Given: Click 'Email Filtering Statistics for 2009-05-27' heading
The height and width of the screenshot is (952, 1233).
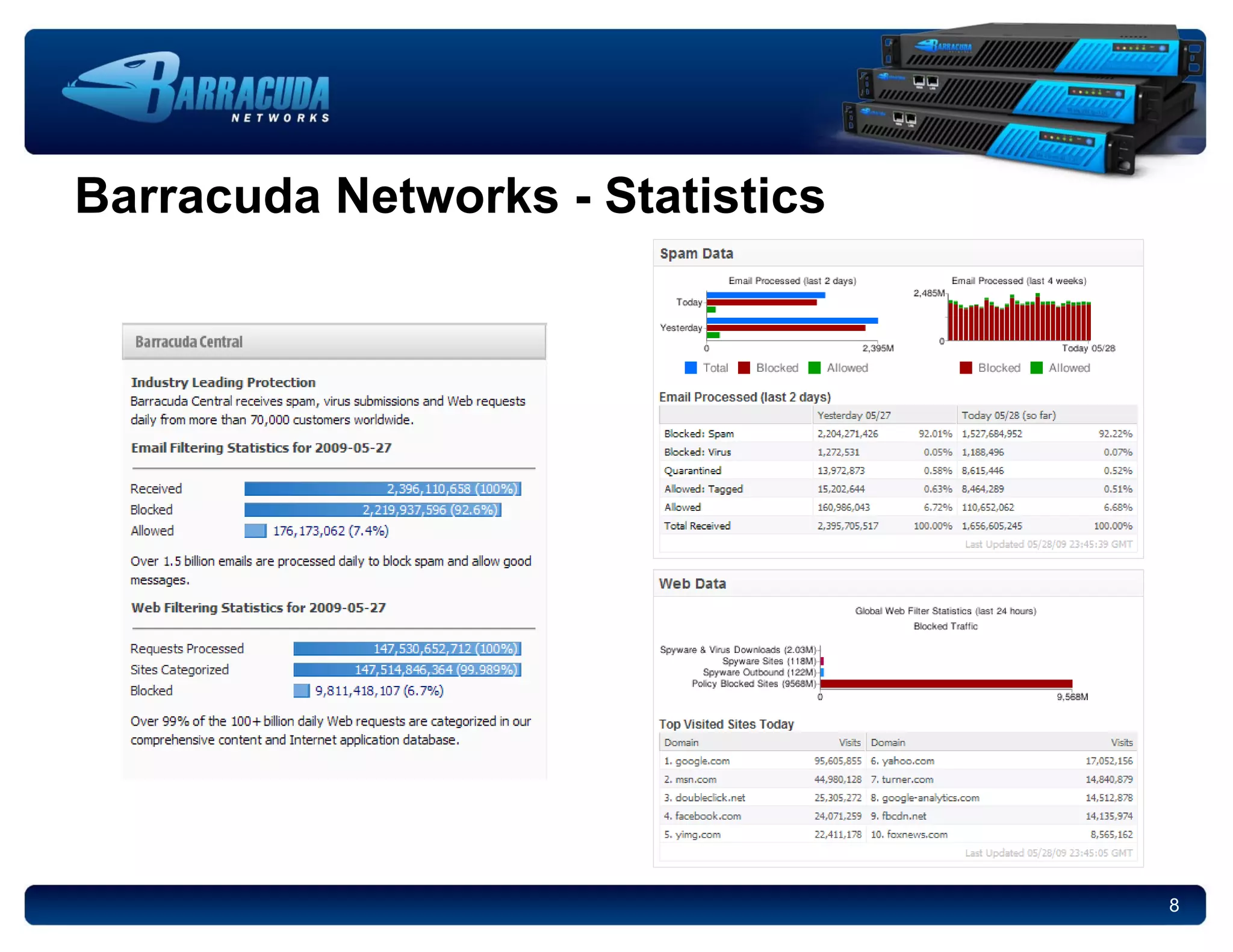Looking at the screenshot, I should [261, 448].
